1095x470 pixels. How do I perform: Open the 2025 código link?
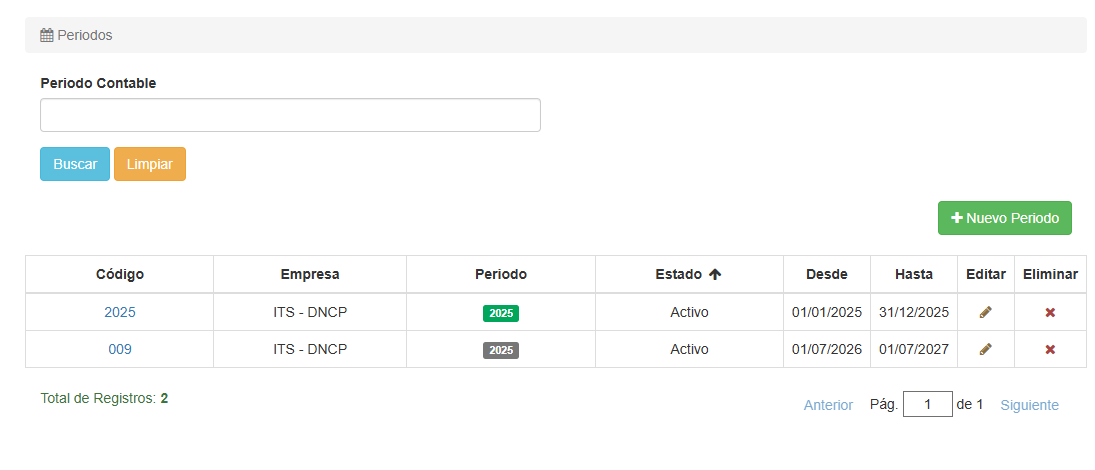(x=120, y=312)
